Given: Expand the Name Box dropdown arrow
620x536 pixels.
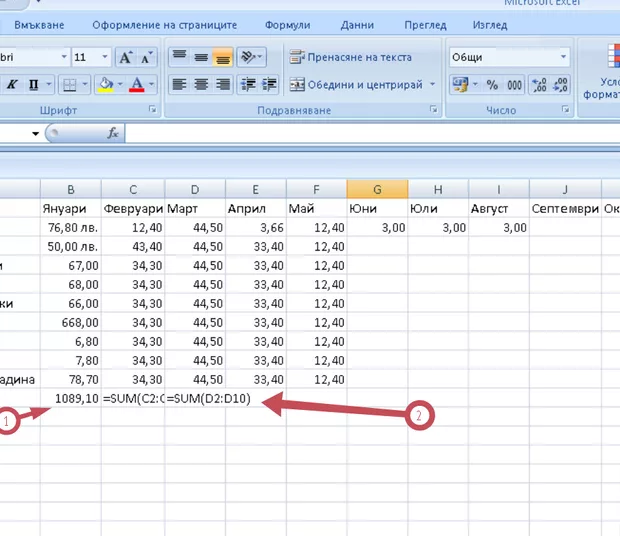Looking at the screenshot, I should [36, 133].
